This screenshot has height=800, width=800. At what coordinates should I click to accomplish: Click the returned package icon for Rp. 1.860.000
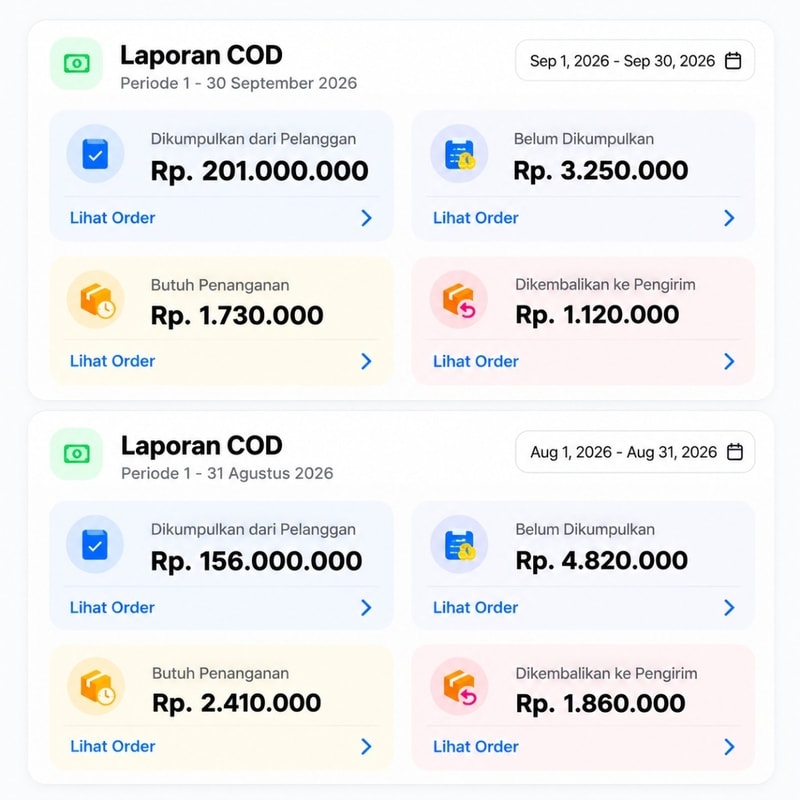459,686
